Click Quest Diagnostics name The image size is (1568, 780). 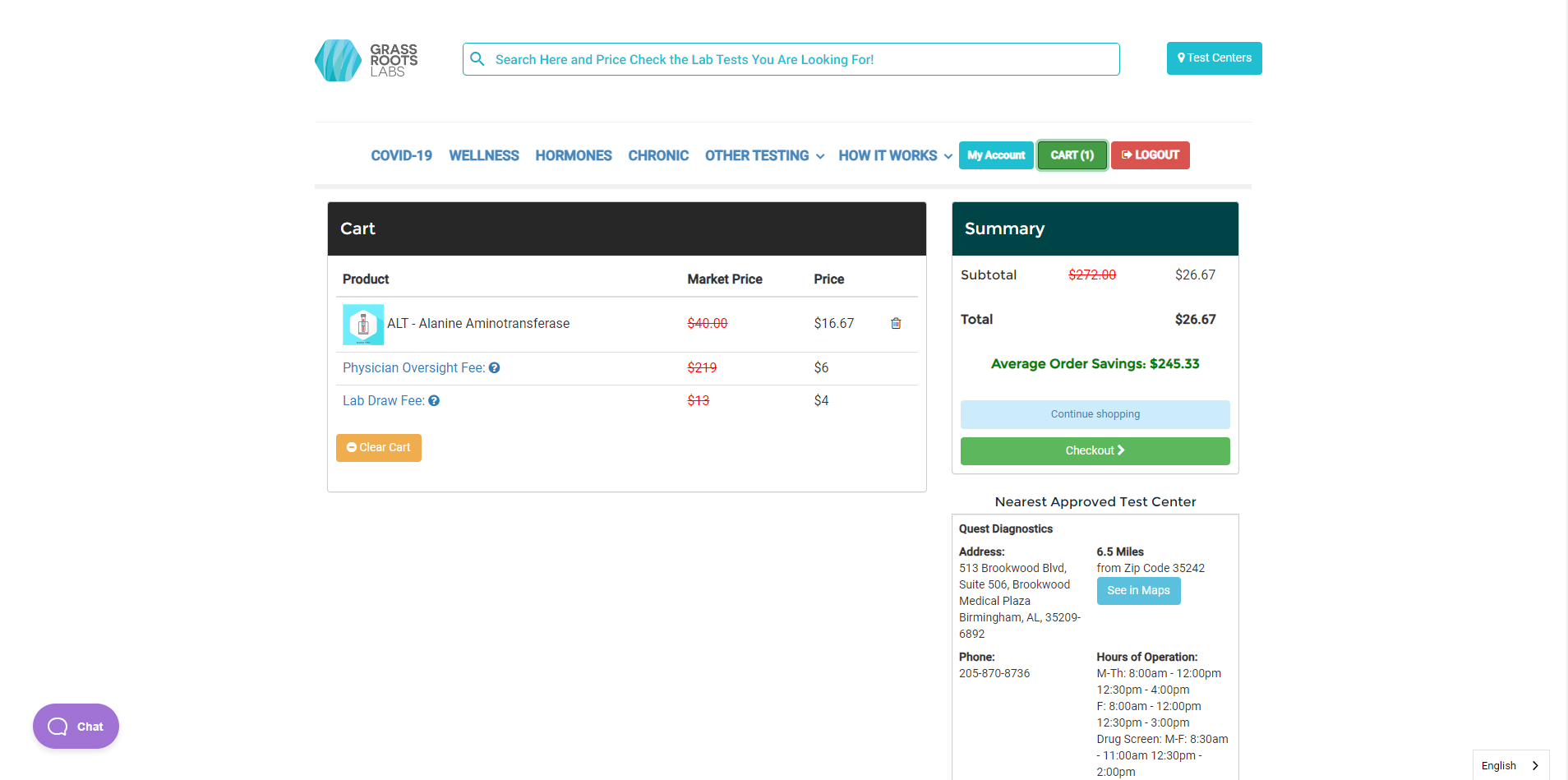[1006, 529]
